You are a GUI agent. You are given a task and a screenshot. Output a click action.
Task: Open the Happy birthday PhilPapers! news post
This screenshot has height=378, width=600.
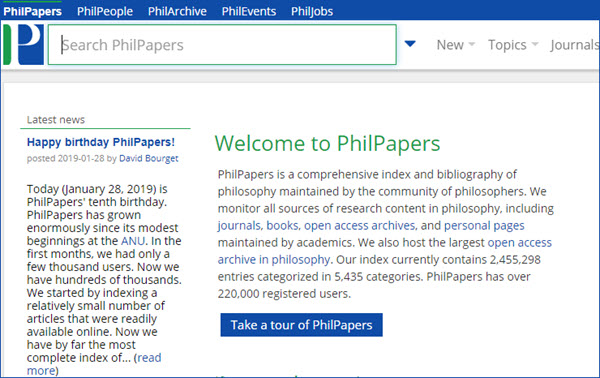pyautogui.click(x=101, y=142)
